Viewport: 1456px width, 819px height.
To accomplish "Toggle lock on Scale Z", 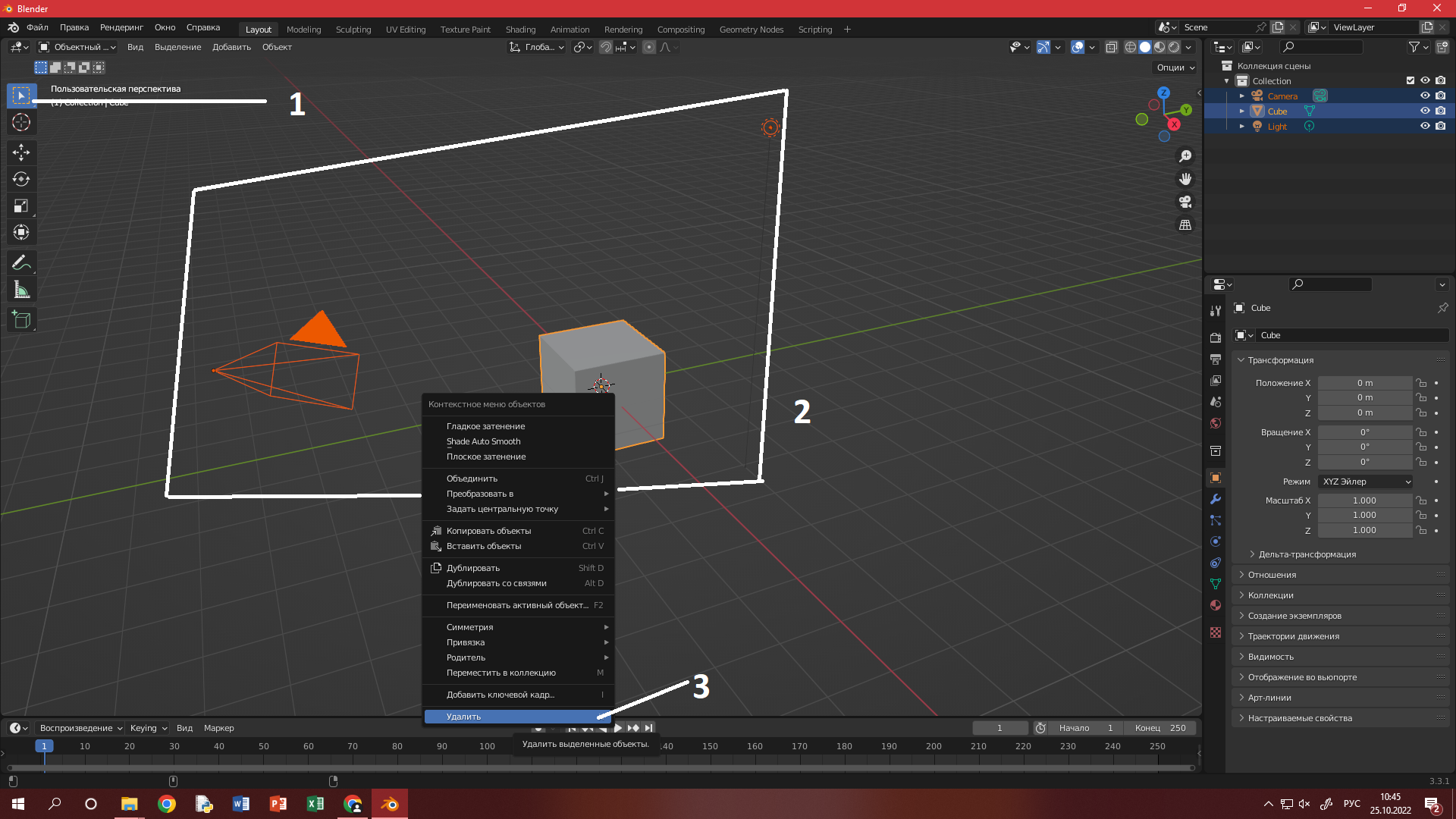I will [1421, 530].
